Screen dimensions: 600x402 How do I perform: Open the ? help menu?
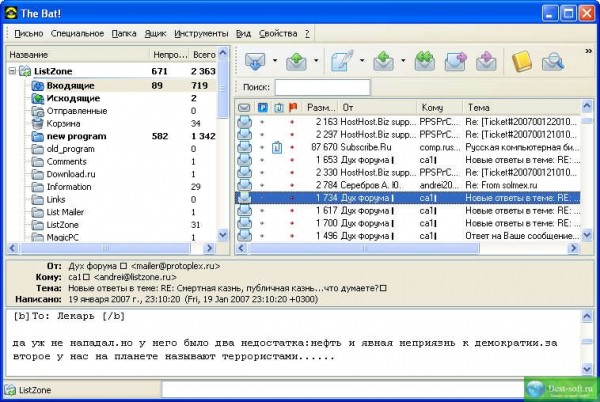307,34
